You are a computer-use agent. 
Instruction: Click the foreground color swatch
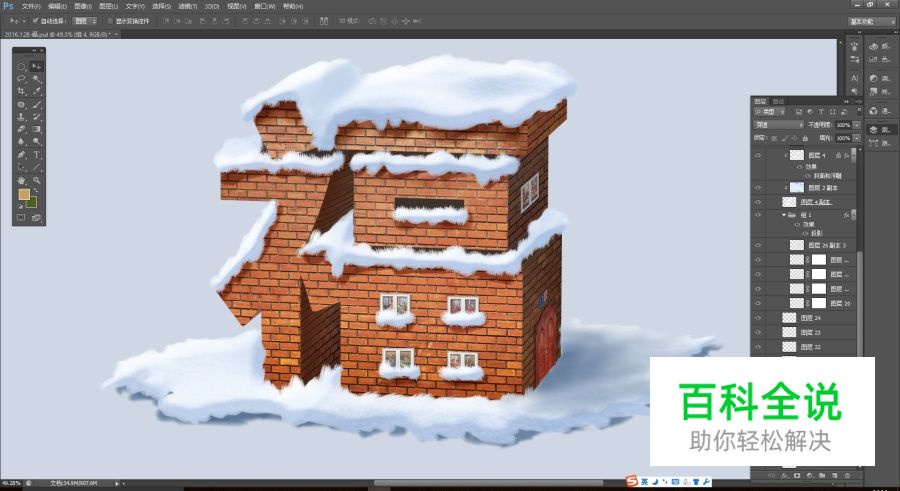pyautogui.click(x=23, y=194)
